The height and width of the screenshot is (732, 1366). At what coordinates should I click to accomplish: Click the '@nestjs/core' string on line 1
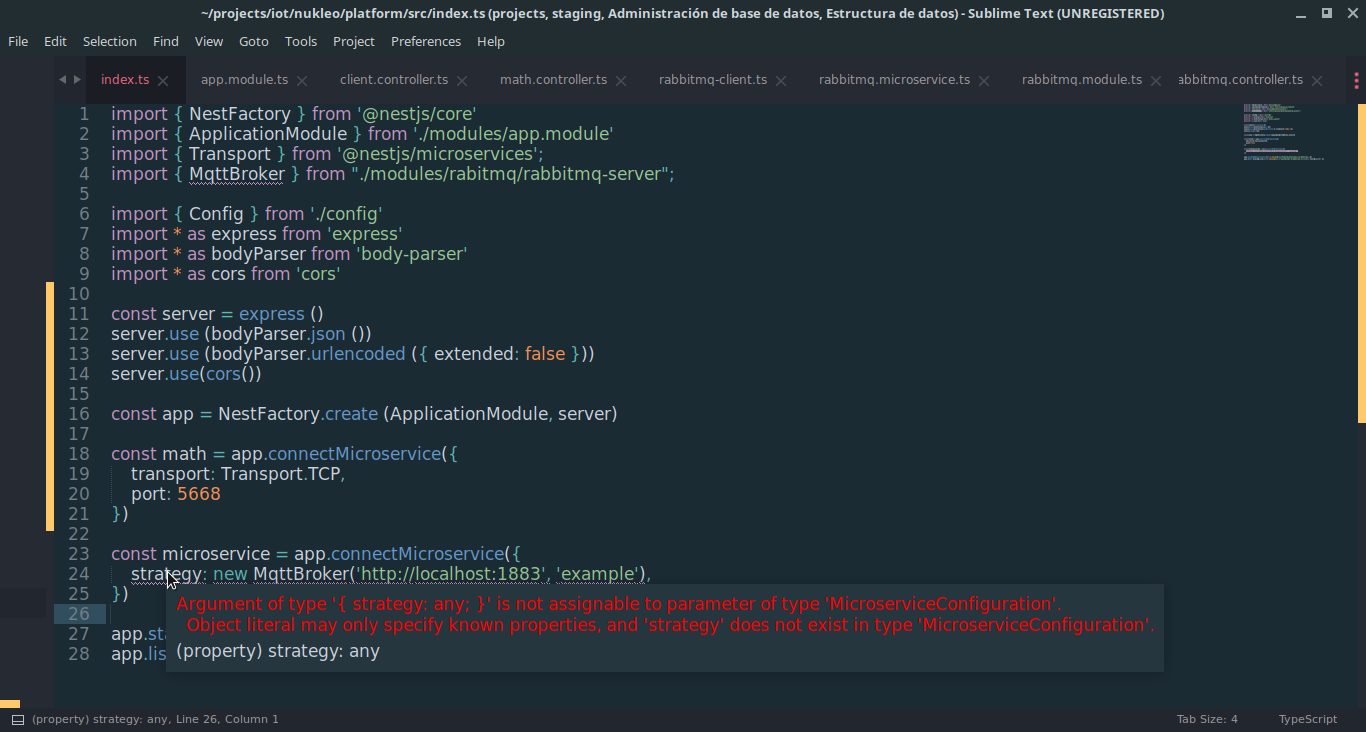pos(416,114)
